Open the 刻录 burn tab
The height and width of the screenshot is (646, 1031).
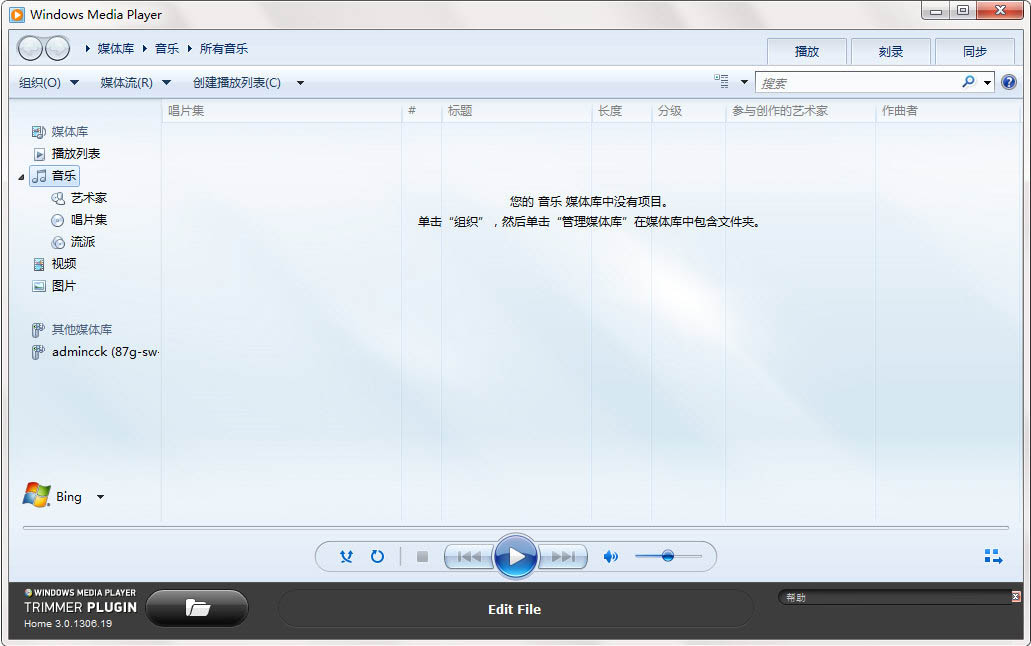(x=891, y=51)
